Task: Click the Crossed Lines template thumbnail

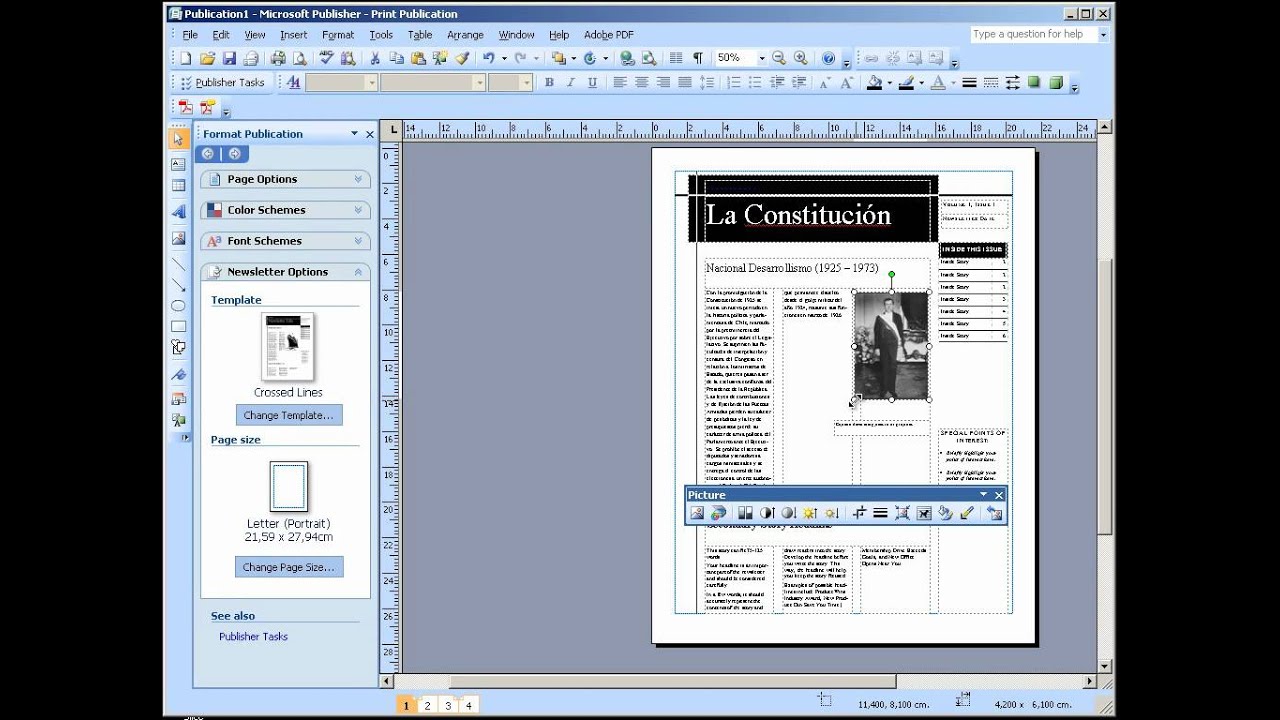Action: (288, 346)
